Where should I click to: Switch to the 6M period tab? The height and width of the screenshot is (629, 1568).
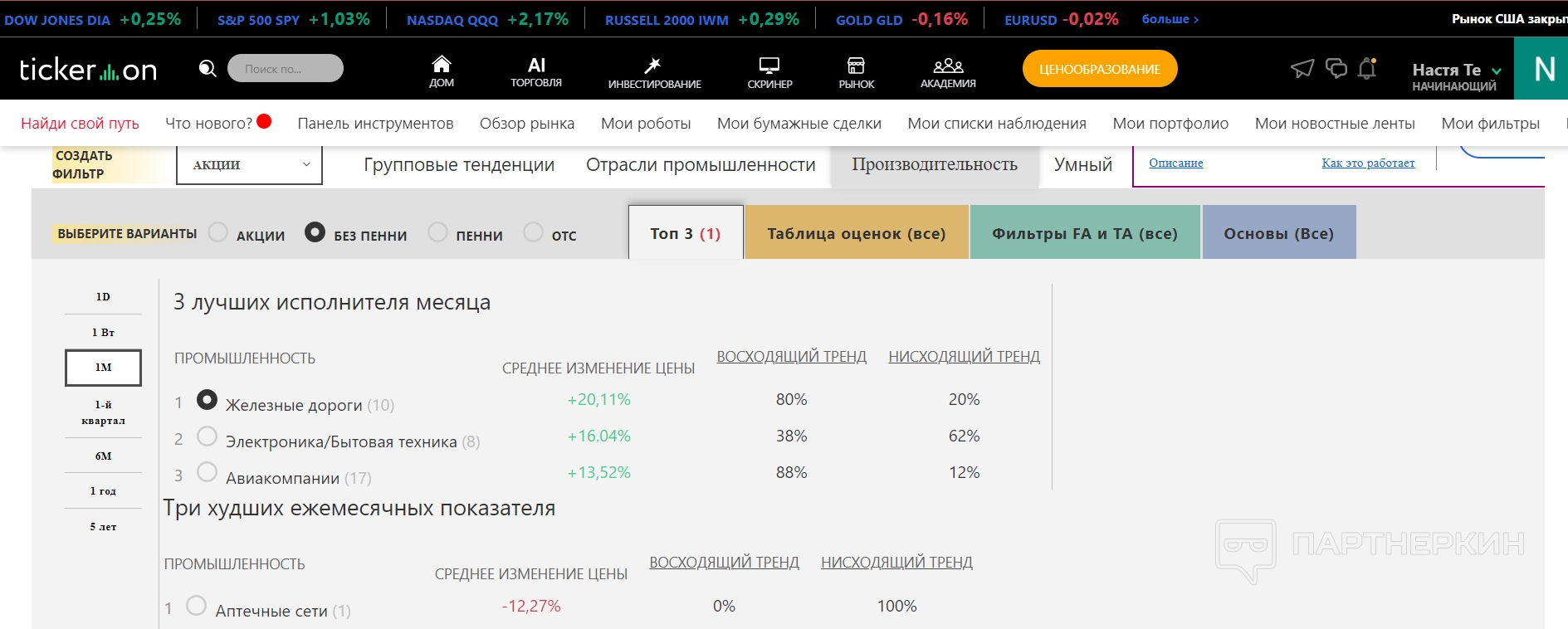click(103, 456)
